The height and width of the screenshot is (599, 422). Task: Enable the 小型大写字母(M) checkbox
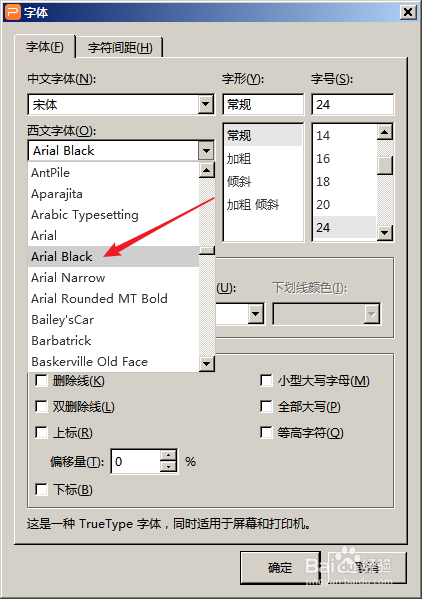coord(266,380)
